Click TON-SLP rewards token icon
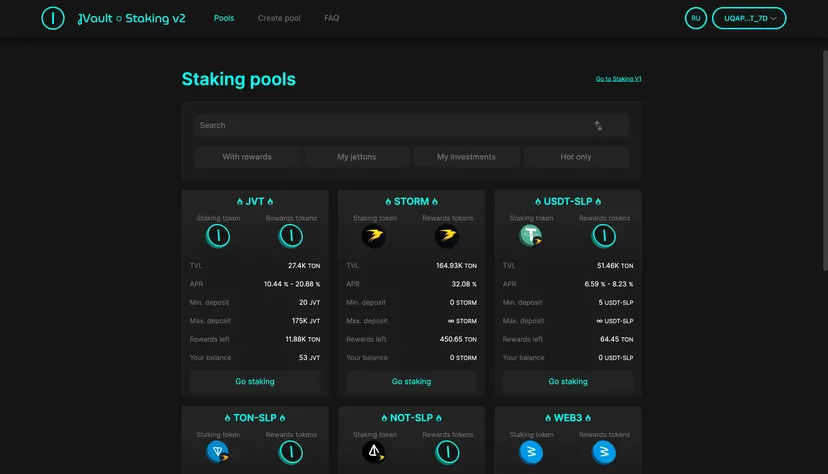This screenshot has height=474, width=828. coord(291,452)
